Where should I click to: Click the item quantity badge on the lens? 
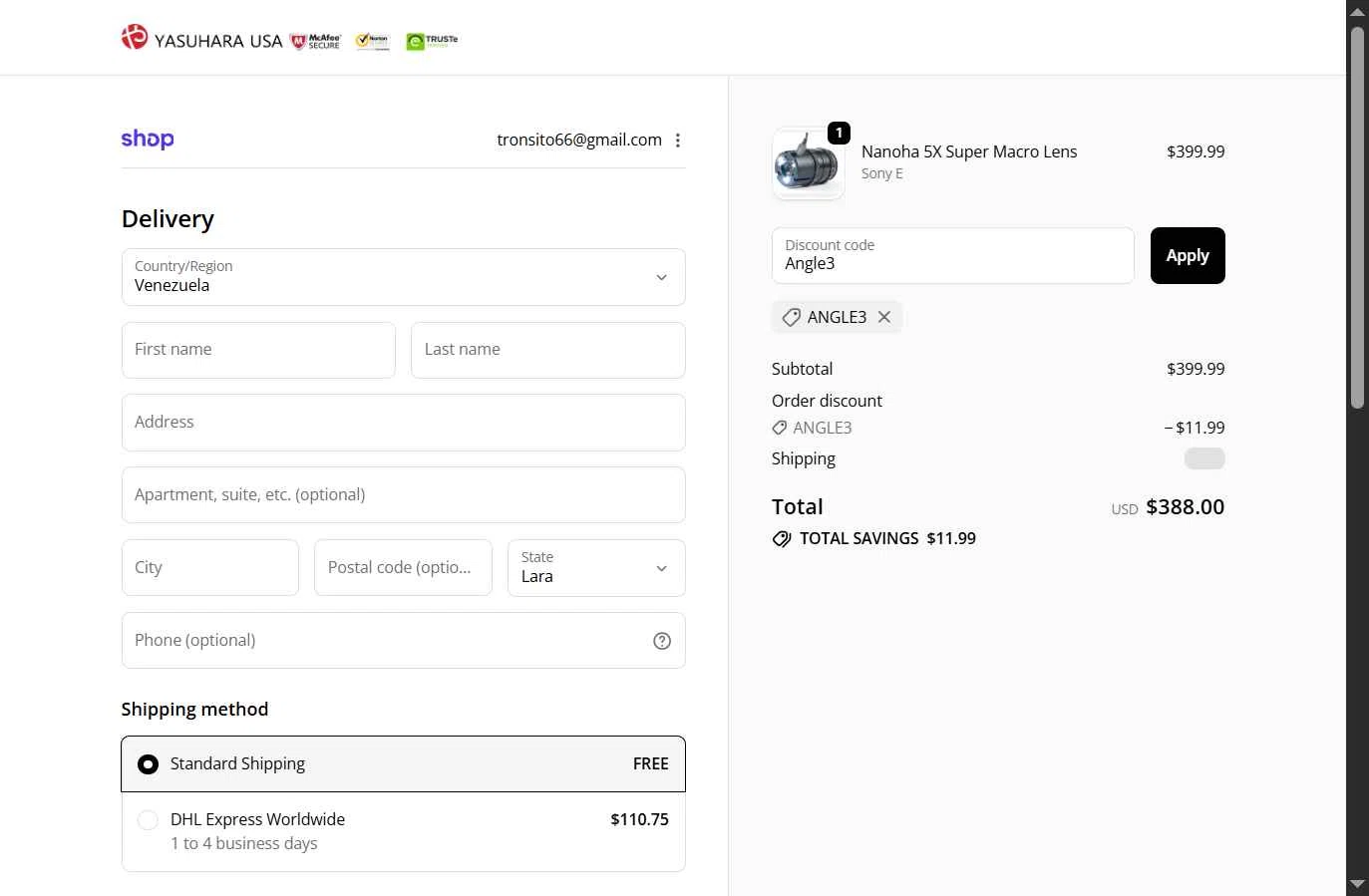(840, 133)
